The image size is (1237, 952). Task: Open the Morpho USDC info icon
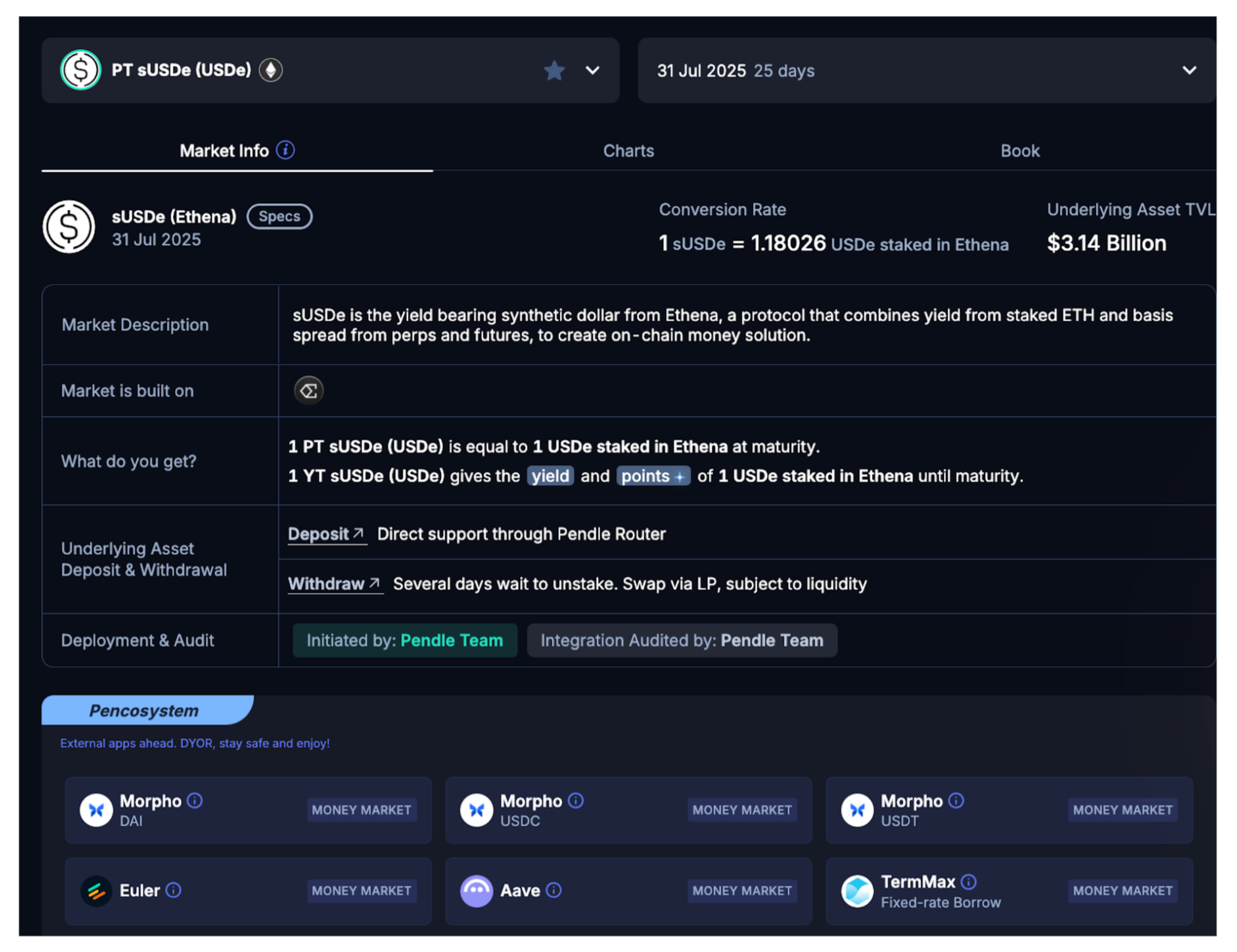(575, 801)
